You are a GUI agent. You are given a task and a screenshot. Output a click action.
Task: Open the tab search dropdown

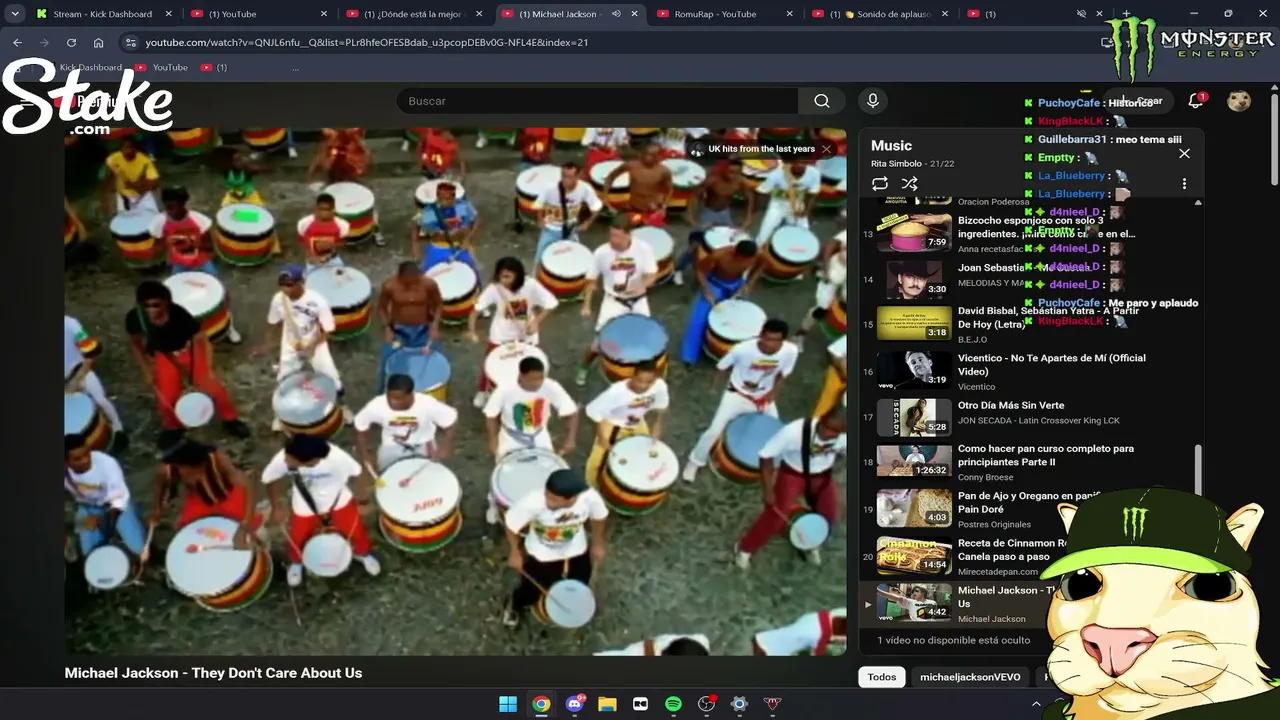click(15, 14)
